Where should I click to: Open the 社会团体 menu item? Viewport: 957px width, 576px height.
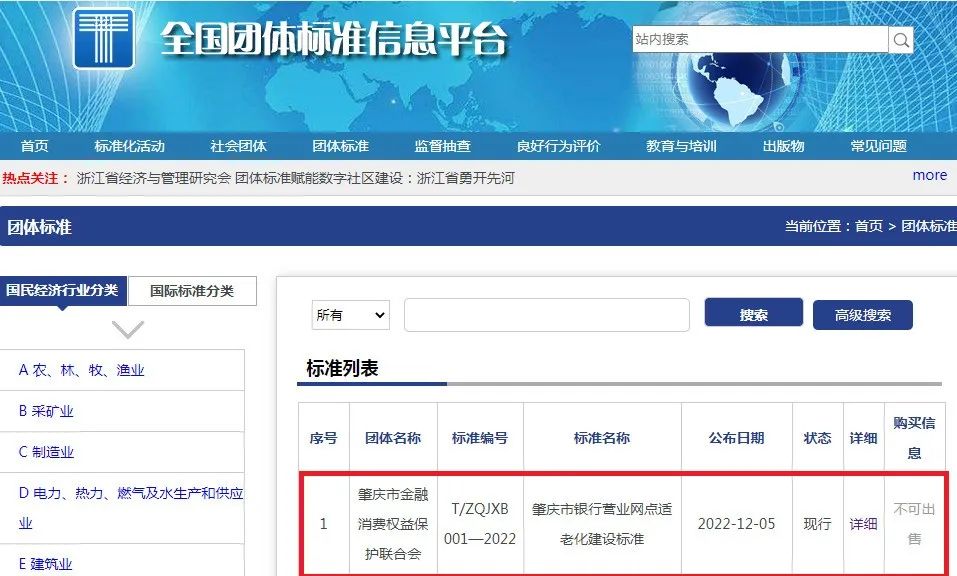pyautogui.click(x=239, y=146)
